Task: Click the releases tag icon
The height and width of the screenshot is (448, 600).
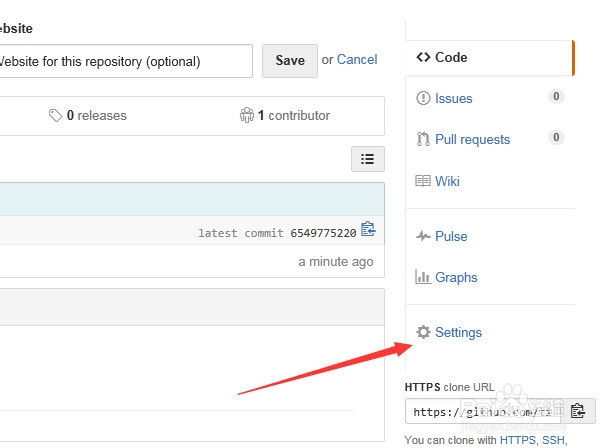Action: point(55,115)
